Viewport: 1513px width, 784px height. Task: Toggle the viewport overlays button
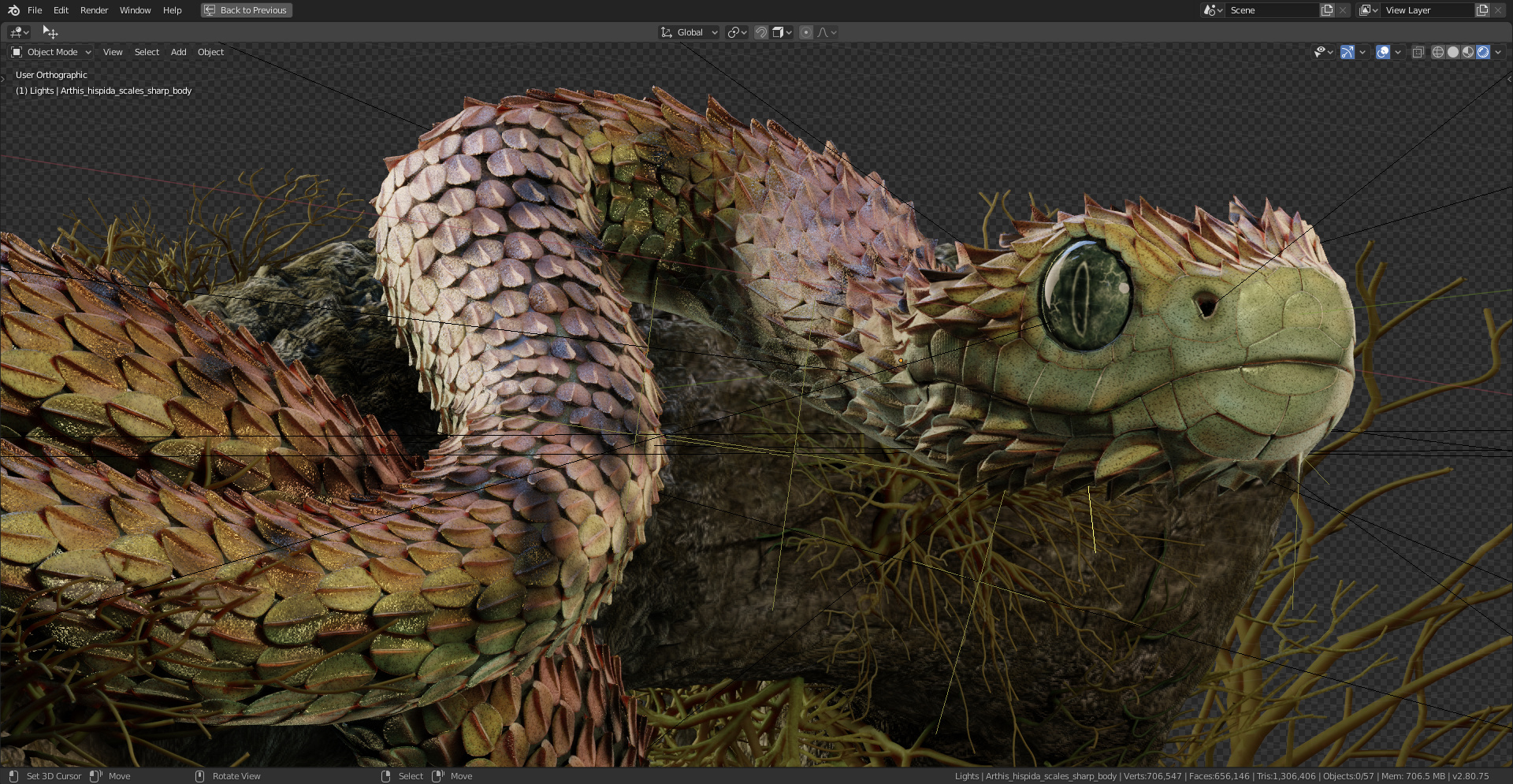click(x=1383, y=52)
